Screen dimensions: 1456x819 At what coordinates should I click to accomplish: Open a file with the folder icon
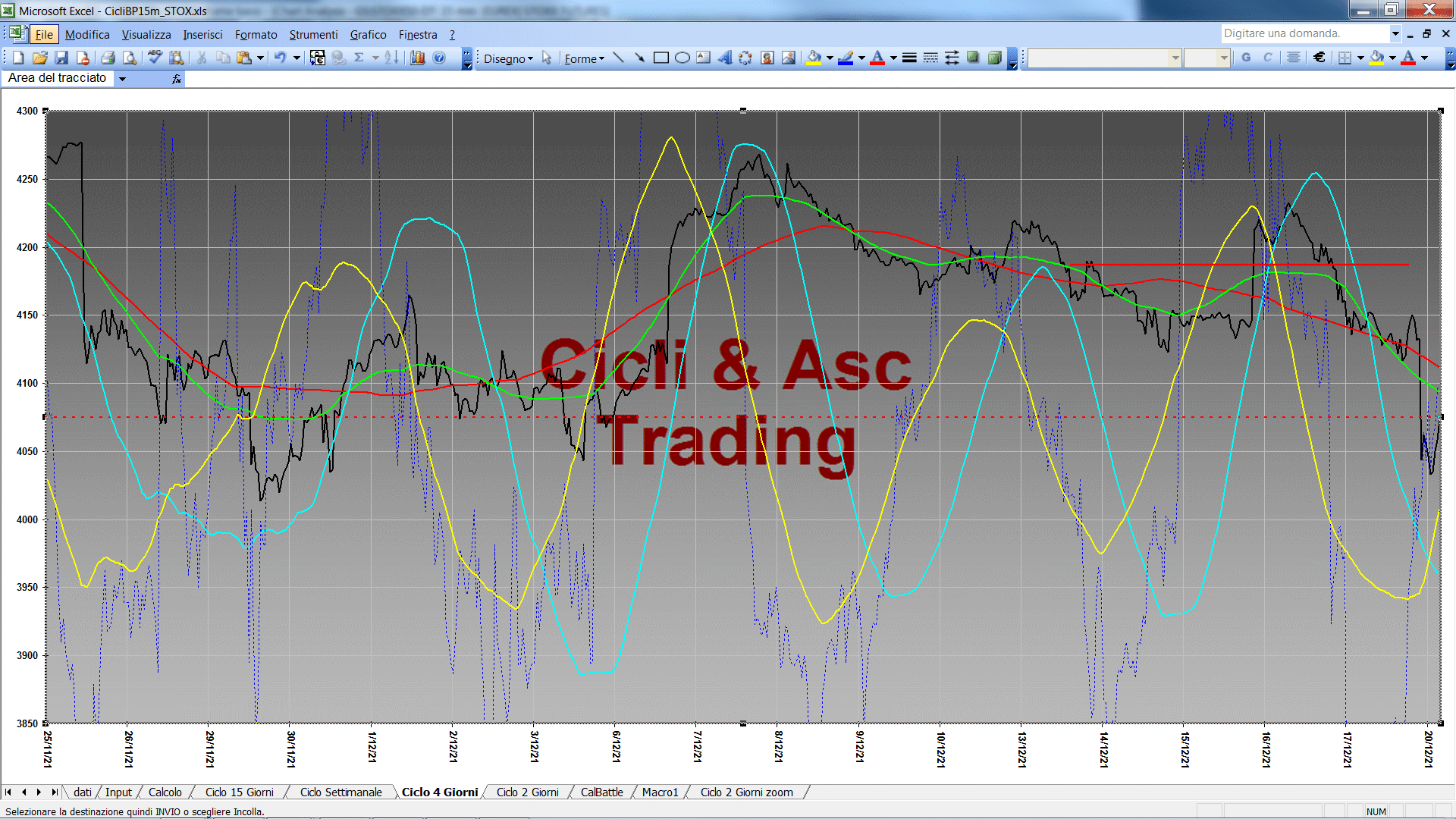pyautogui.click(x=40, y=58)
